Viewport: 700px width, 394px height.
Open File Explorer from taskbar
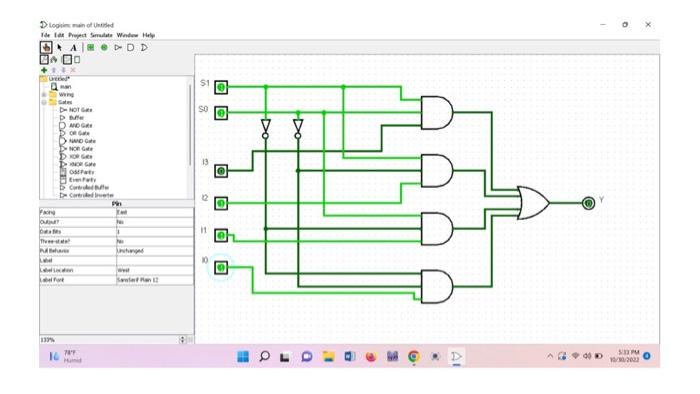click(329, 357)
